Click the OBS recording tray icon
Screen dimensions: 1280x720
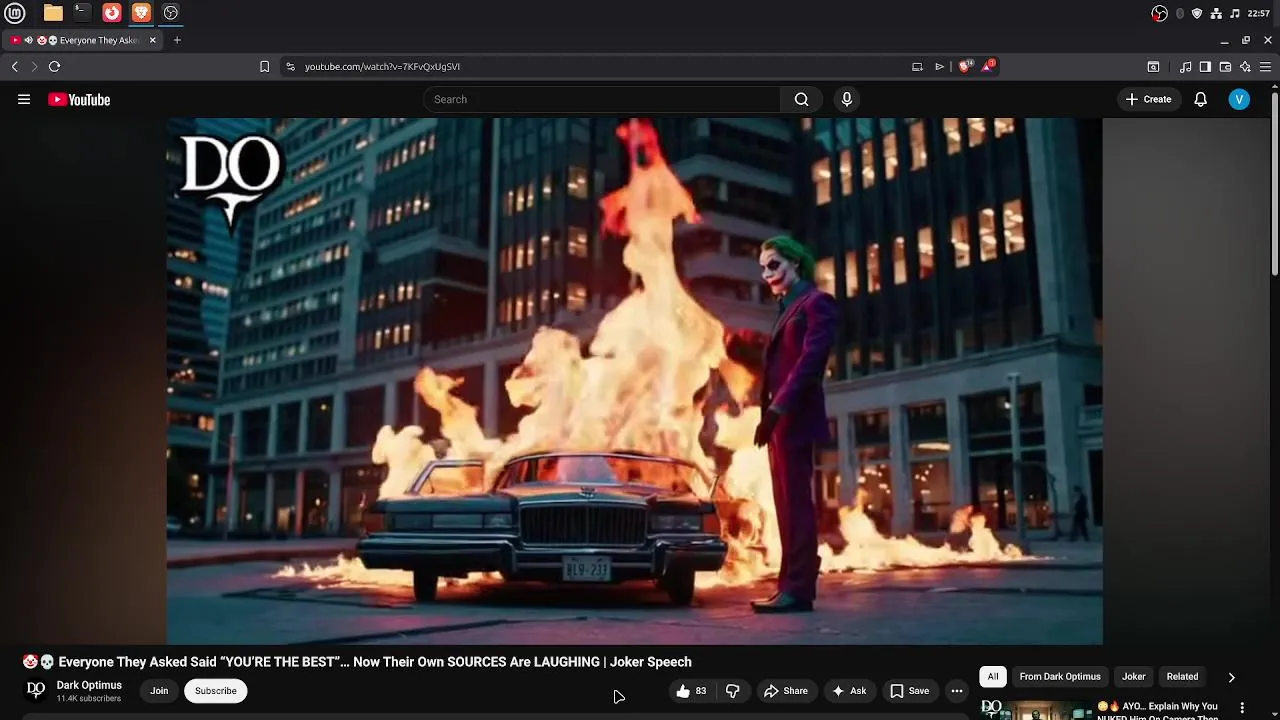pos(1159,13)
